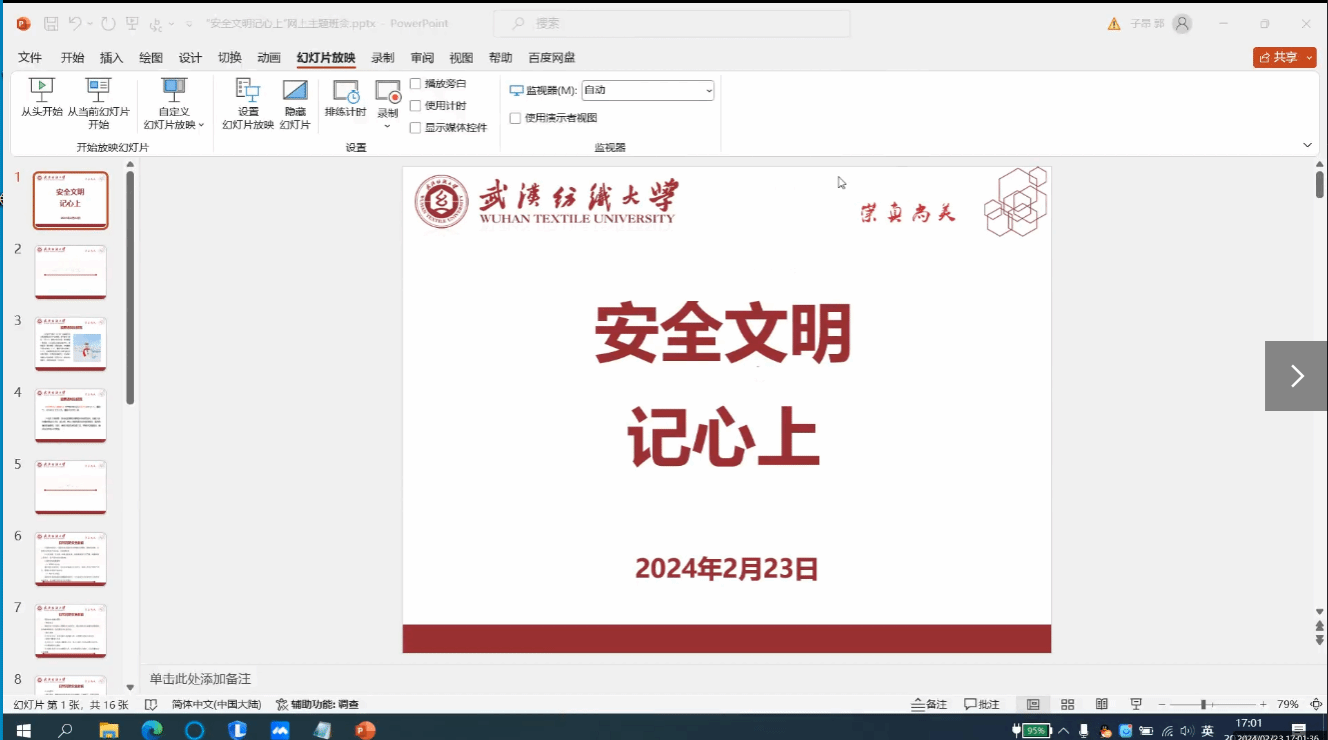Image resolution: width=1328 pixels, height=740 pixels.
Task: Open Reading View from the status bar
Action: point(1101,704)
